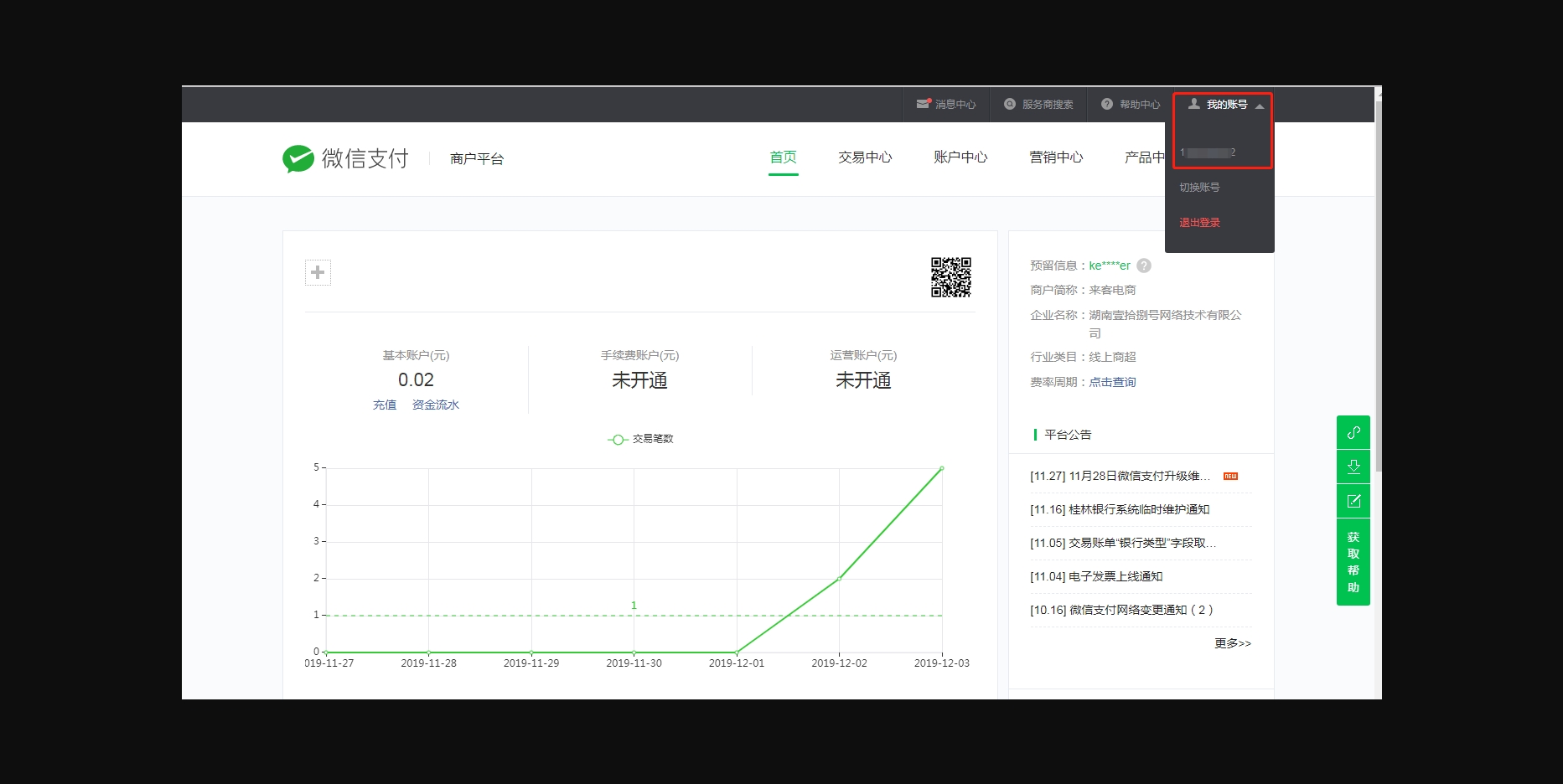This screenshot has width=1563, height=784.
Task: Click the green download icon in side toolbar
Action: [1353, 467]
